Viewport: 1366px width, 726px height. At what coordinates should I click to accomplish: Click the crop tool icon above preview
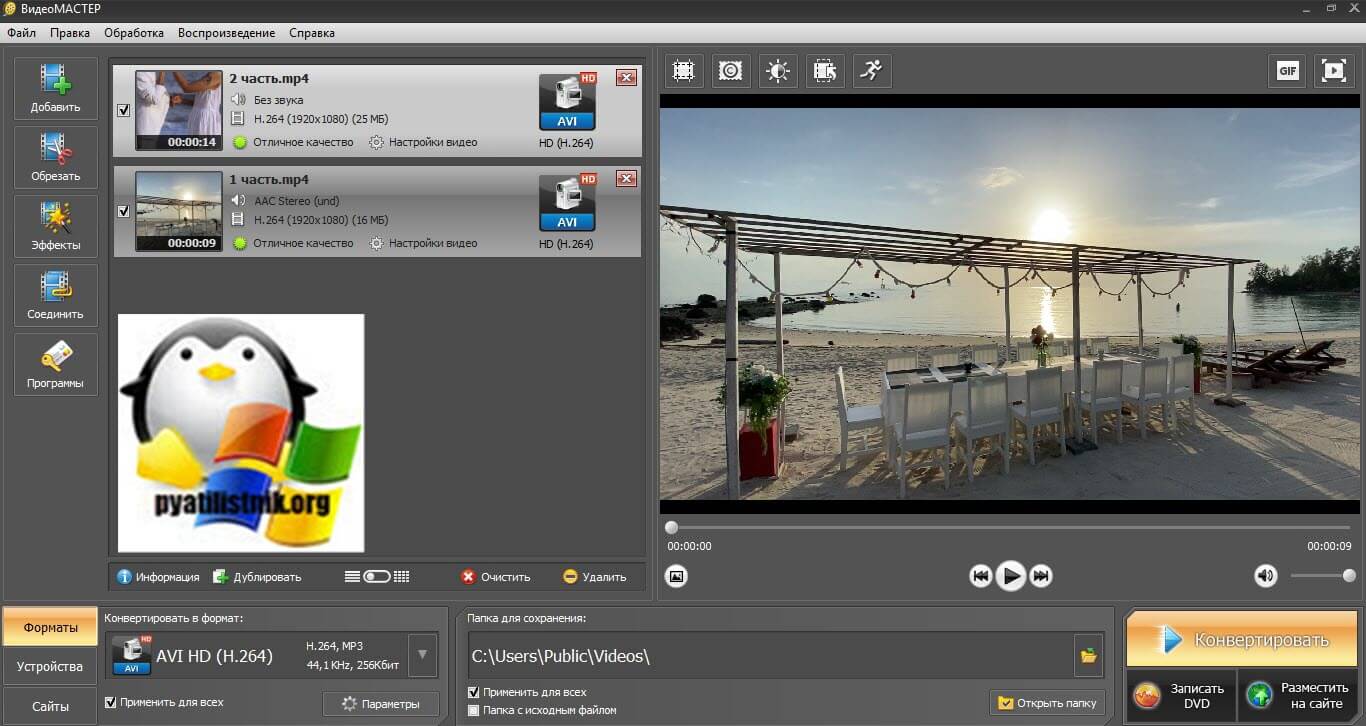point(684,71)
